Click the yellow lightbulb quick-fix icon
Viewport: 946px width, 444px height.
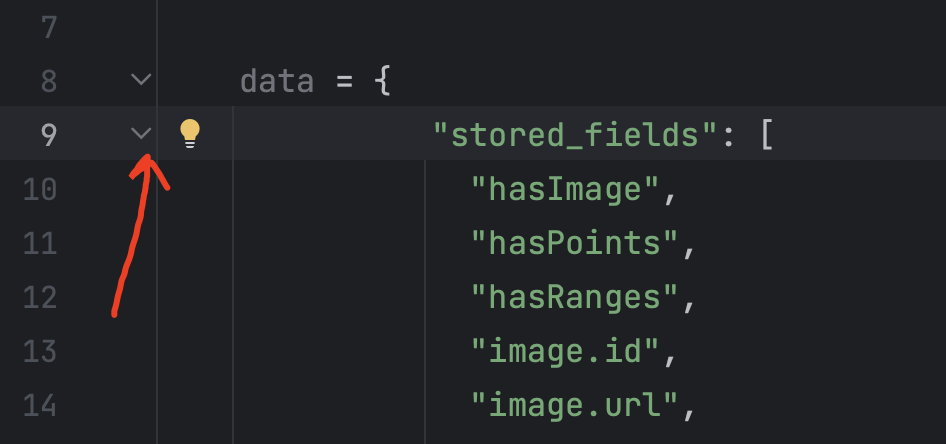[190, 133]
